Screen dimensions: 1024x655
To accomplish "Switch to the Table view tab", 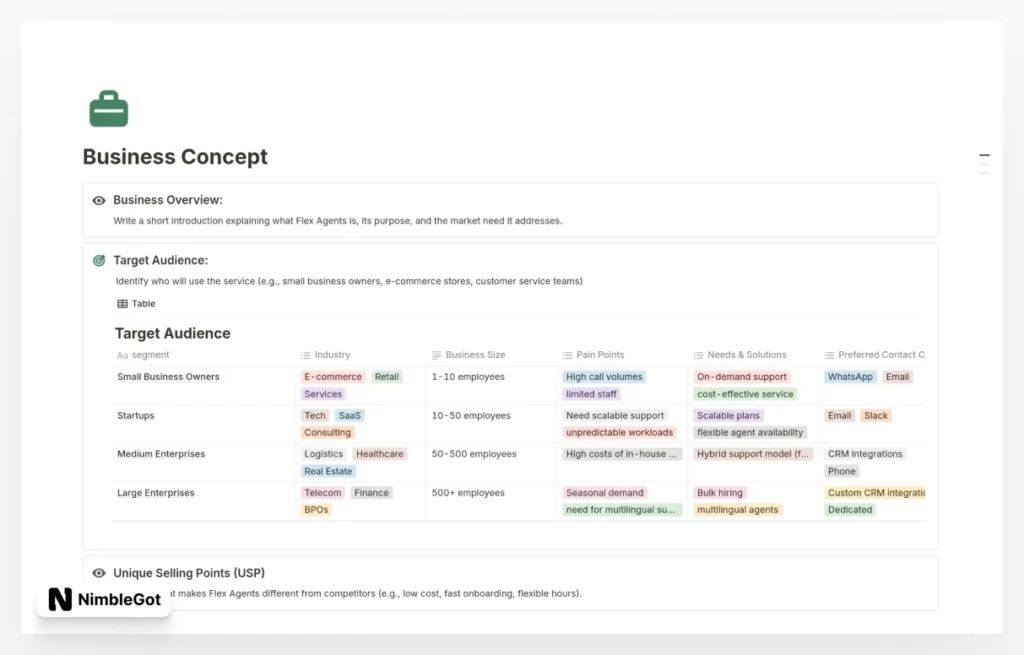I will coord(143,304).
